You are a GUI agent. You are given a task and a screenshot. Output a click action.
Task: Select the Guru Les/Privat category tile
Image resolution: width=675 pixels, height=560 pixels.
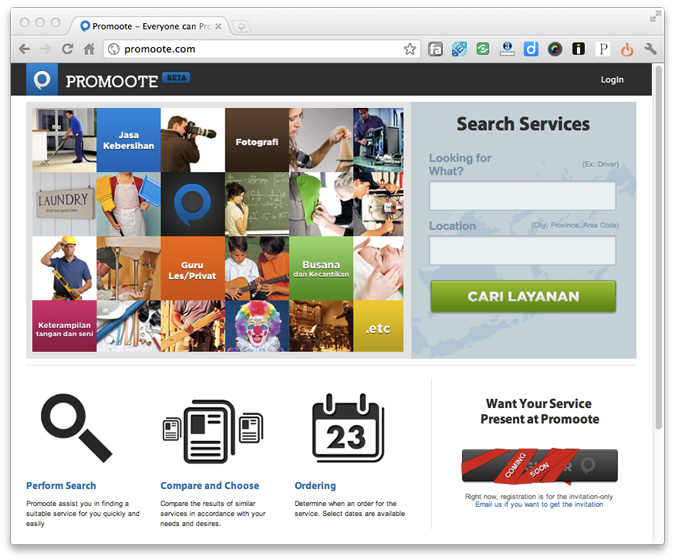(x=192, y=268)
